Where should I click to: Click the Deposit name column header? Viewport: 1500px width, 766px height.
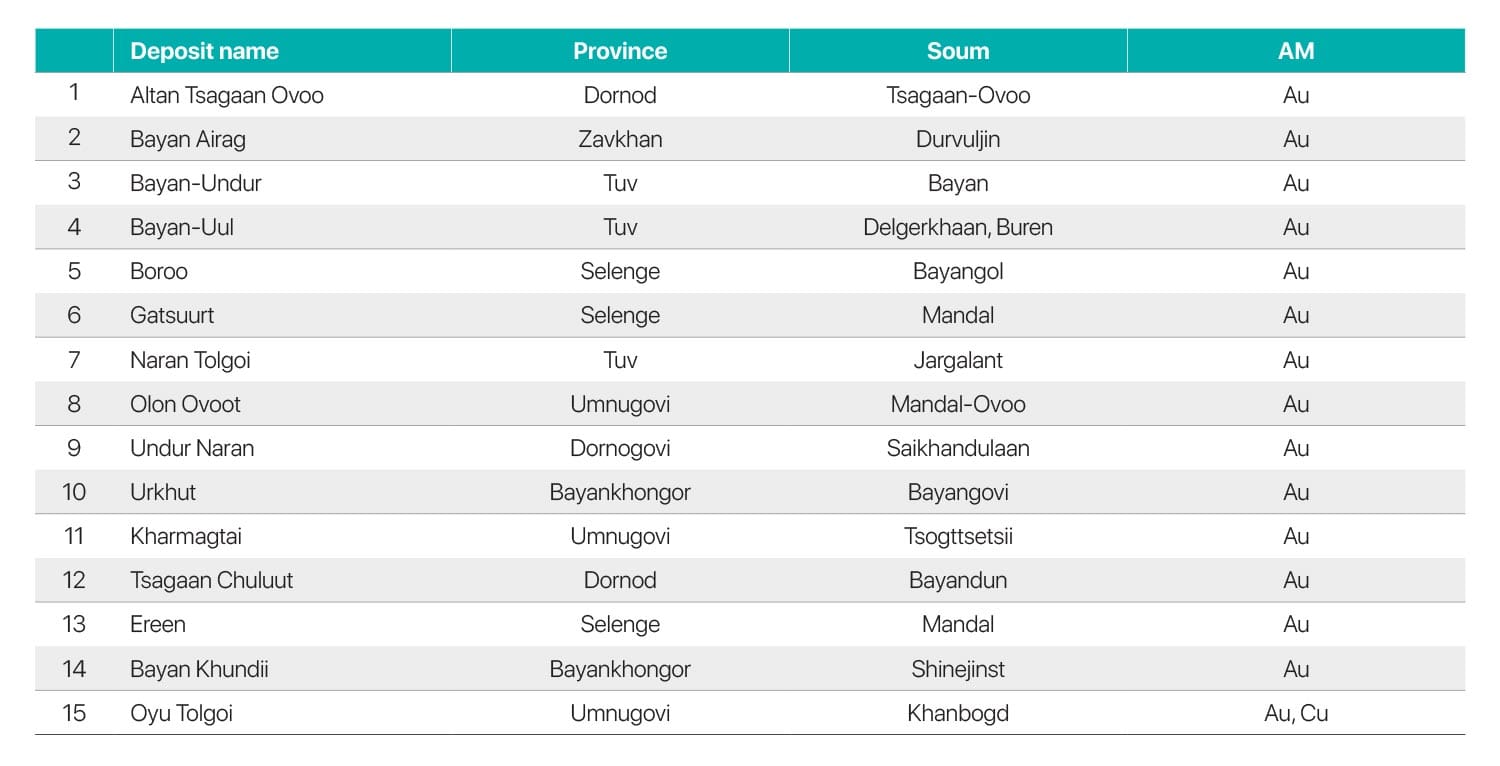click(x=204, y=51)
